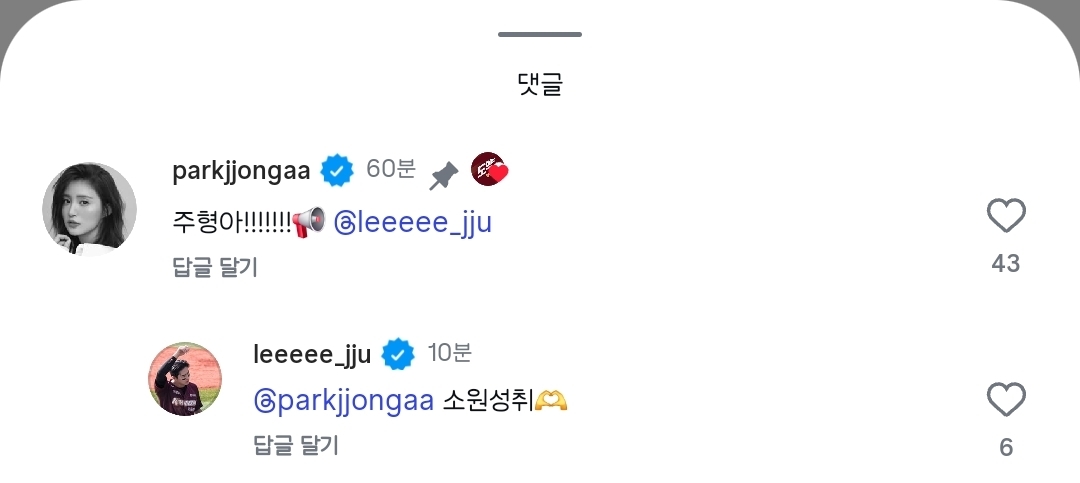
Task: Click the drag handle at sheet top
Action: coord(540,34)
